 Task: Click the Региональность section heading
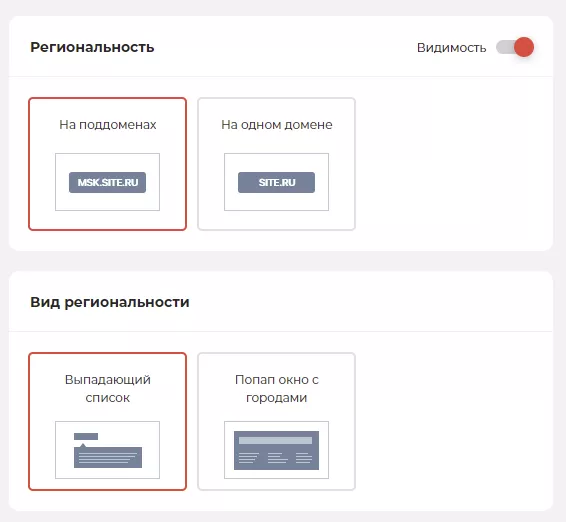tap(92, 47)
